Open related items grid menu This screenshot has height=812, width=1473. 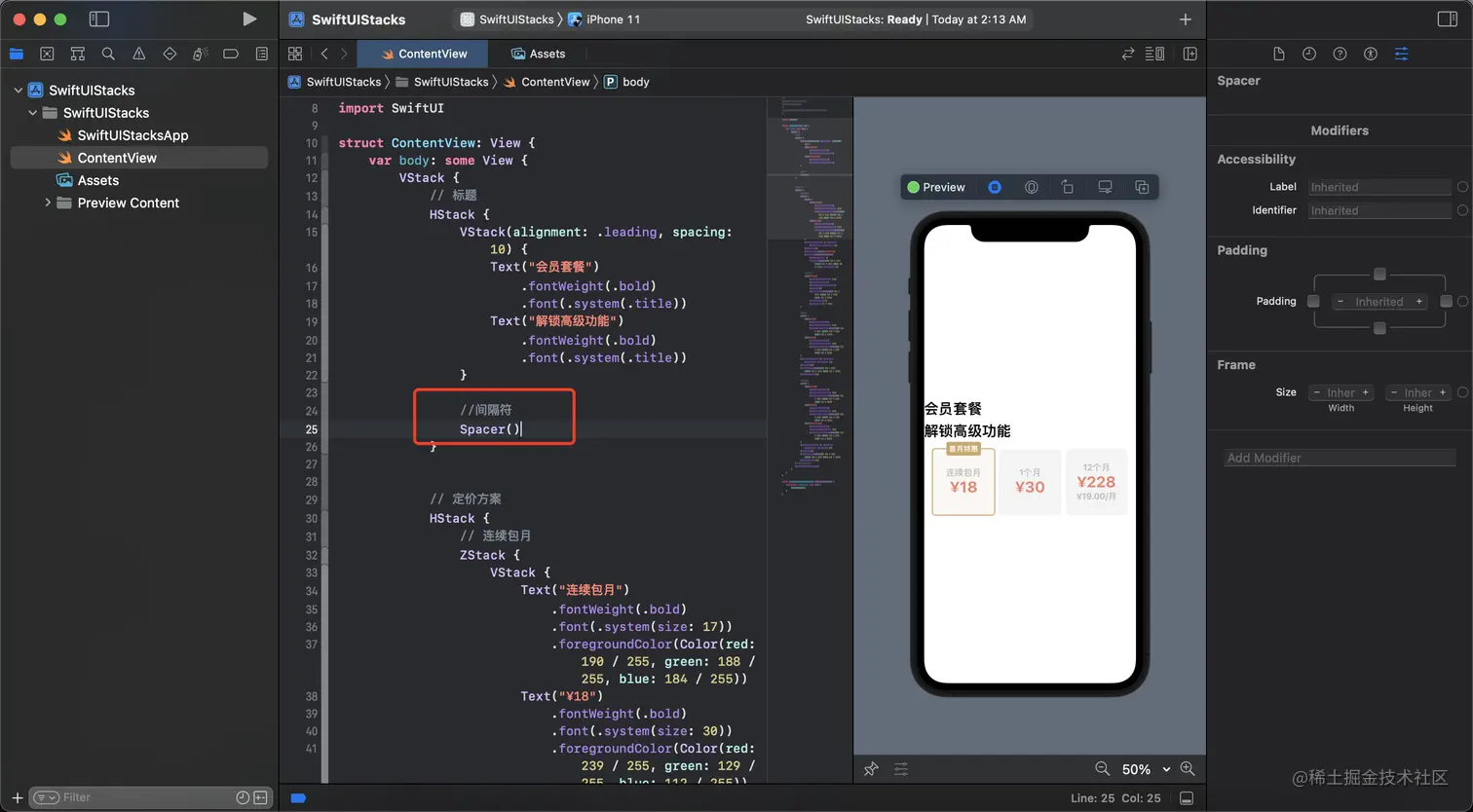pos(295,54)
